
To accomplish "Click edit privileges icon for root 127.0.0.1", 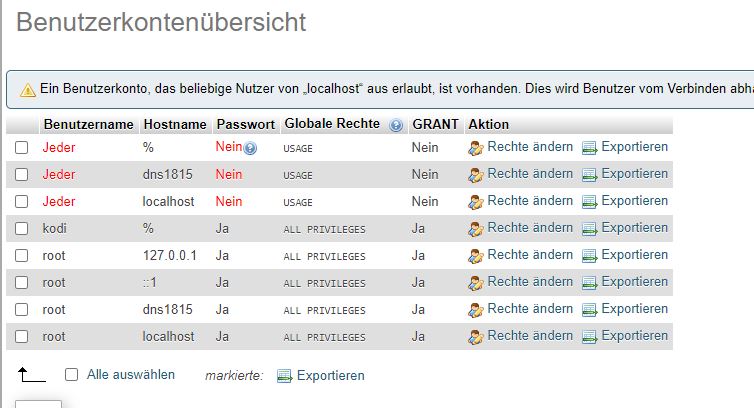I will coord(476,256).
